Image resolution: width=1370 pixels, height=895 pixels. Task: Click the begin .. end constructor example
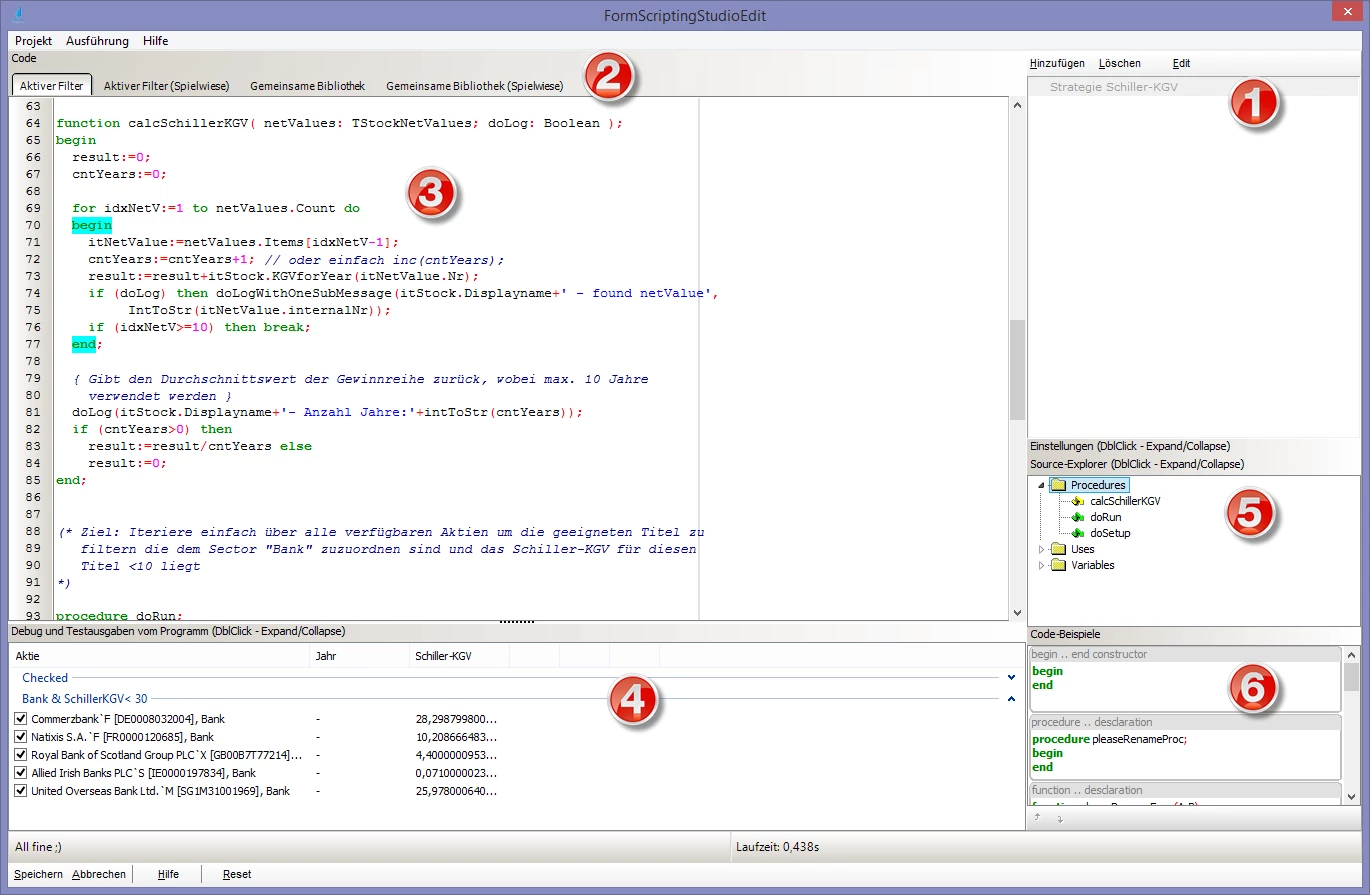(1184, 679)
